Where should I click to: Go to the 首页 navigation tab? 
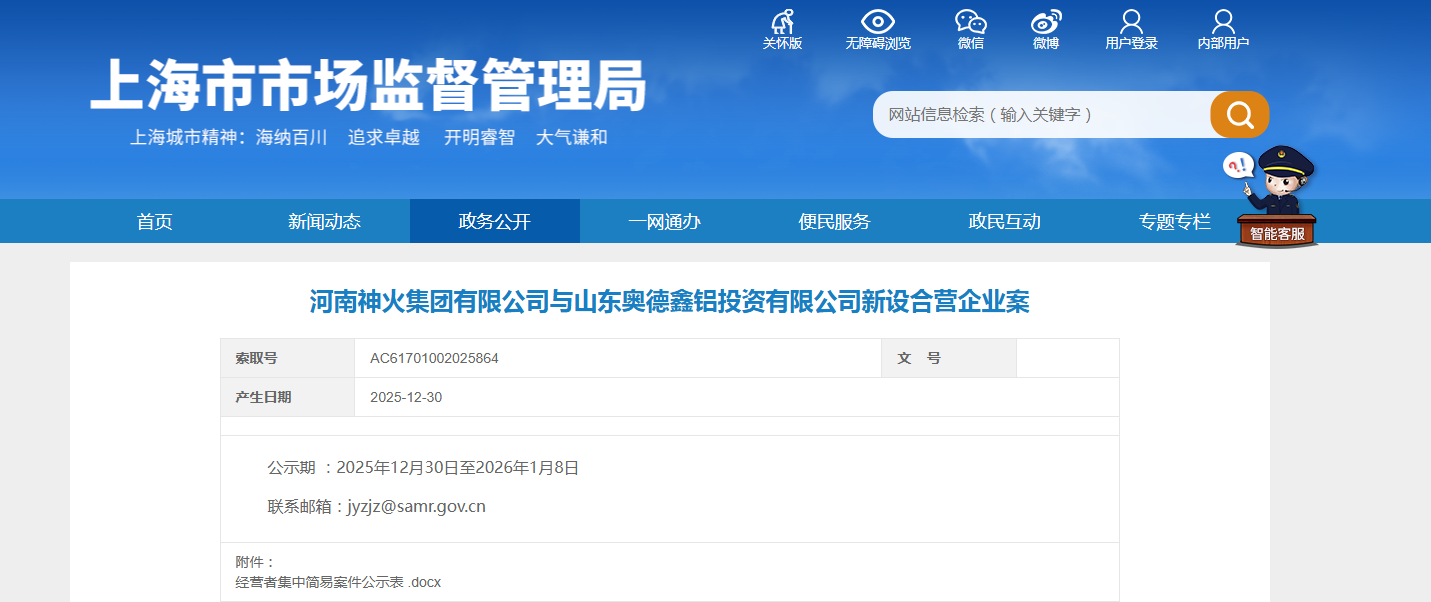coord(155,222)
